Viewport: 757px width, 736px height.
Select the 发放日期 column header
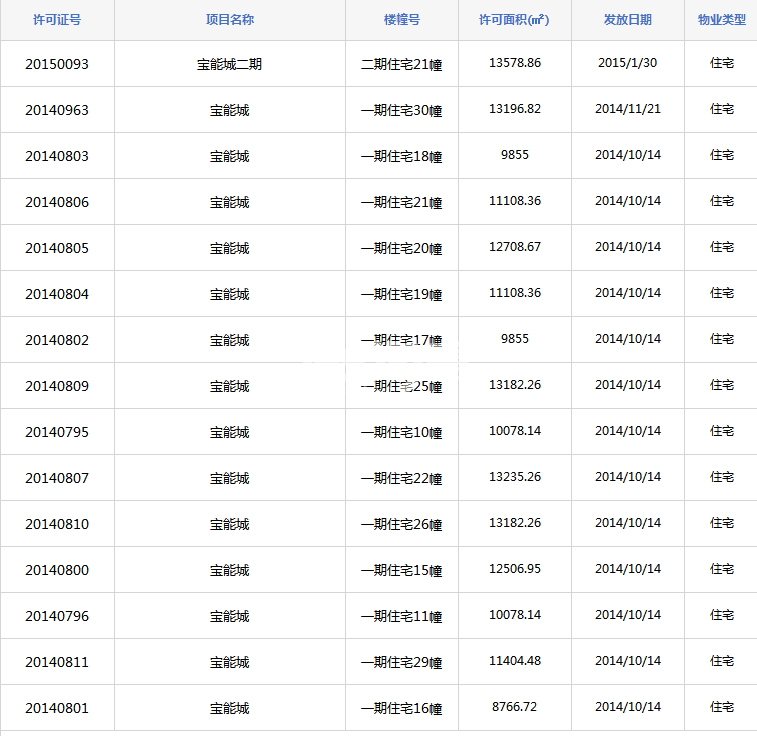coord(627,20)
